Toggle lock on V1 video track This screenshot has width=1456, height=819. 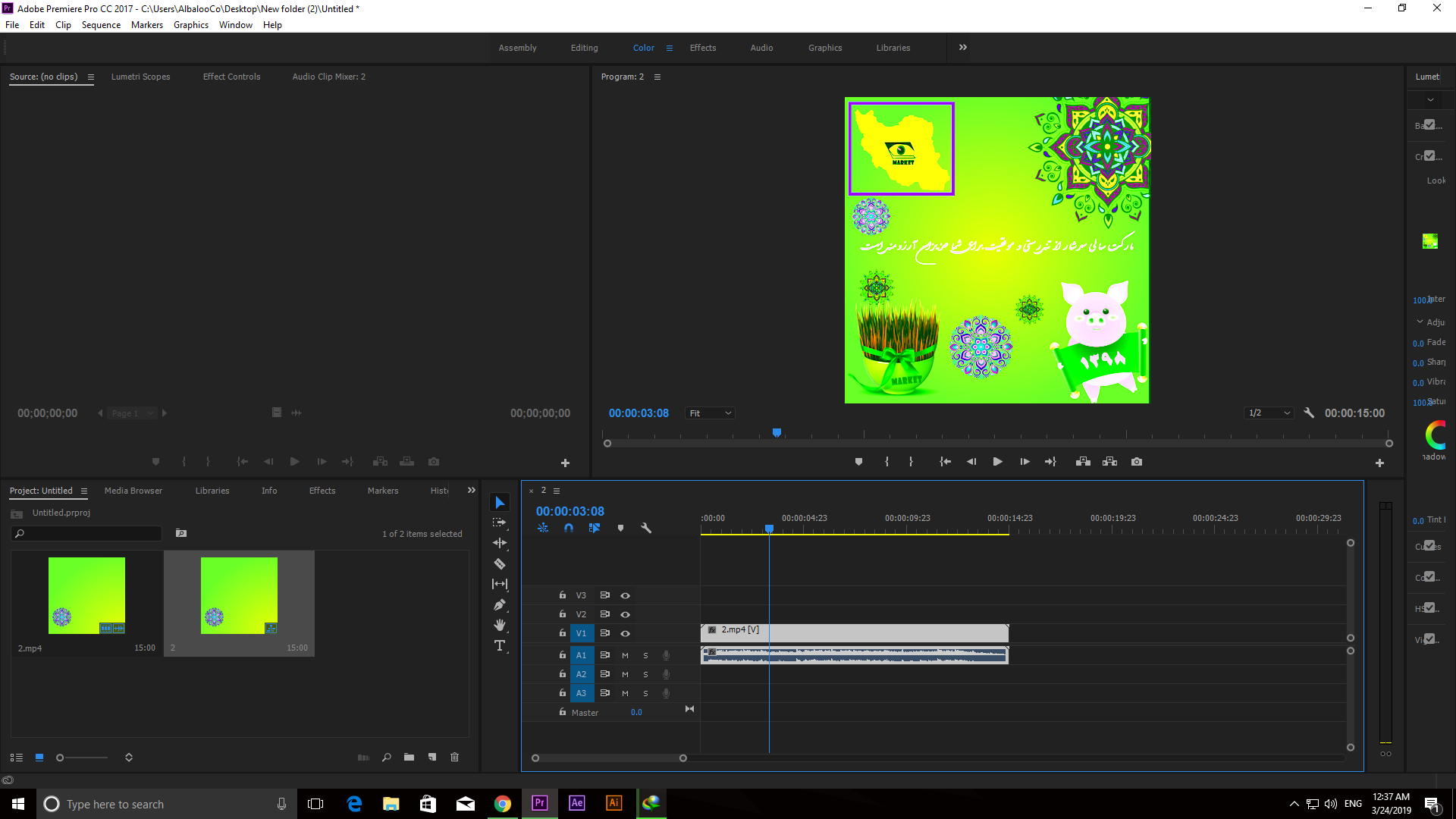(x=561, y=633)
